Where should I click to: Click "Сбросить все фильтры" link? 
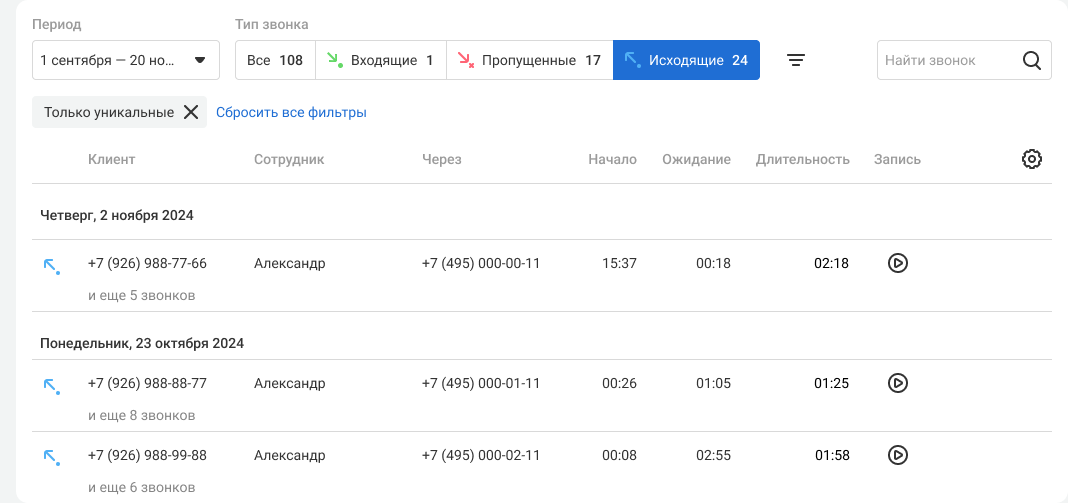(291, 112)
